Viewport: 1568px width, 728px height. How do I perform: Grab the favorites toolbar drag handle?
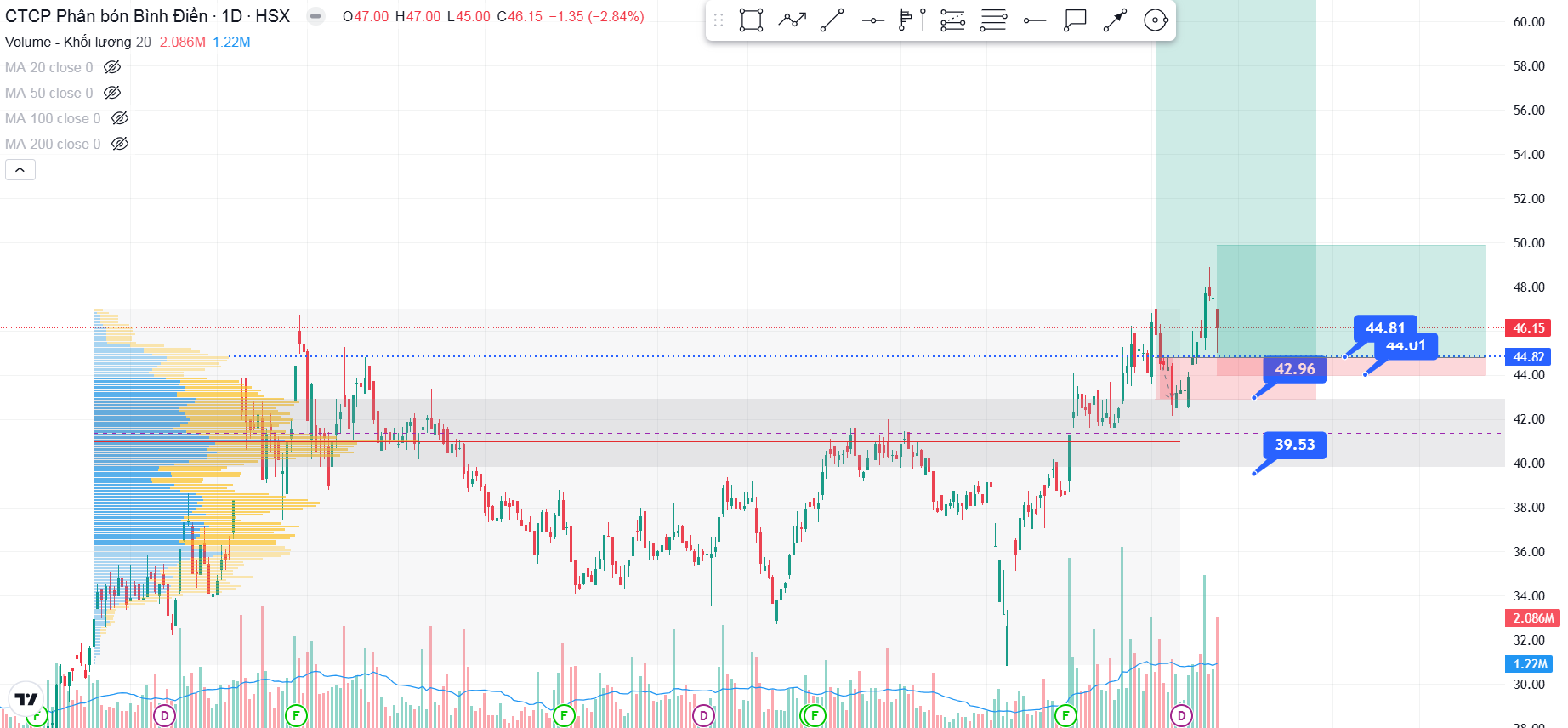[x=719, y=20]
